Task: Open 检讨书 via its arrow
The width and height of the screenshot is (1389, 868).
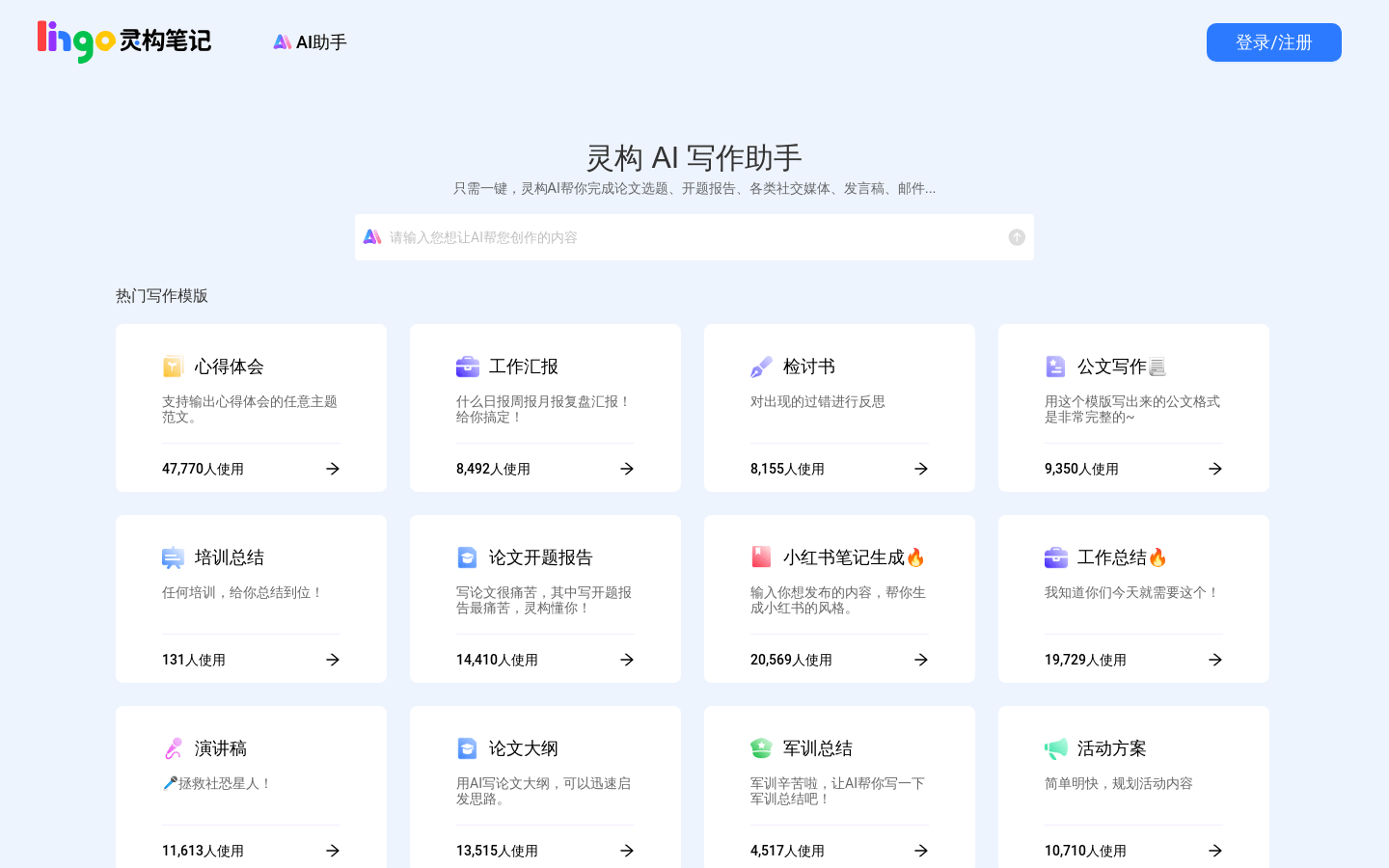Action: click(921, 469)
